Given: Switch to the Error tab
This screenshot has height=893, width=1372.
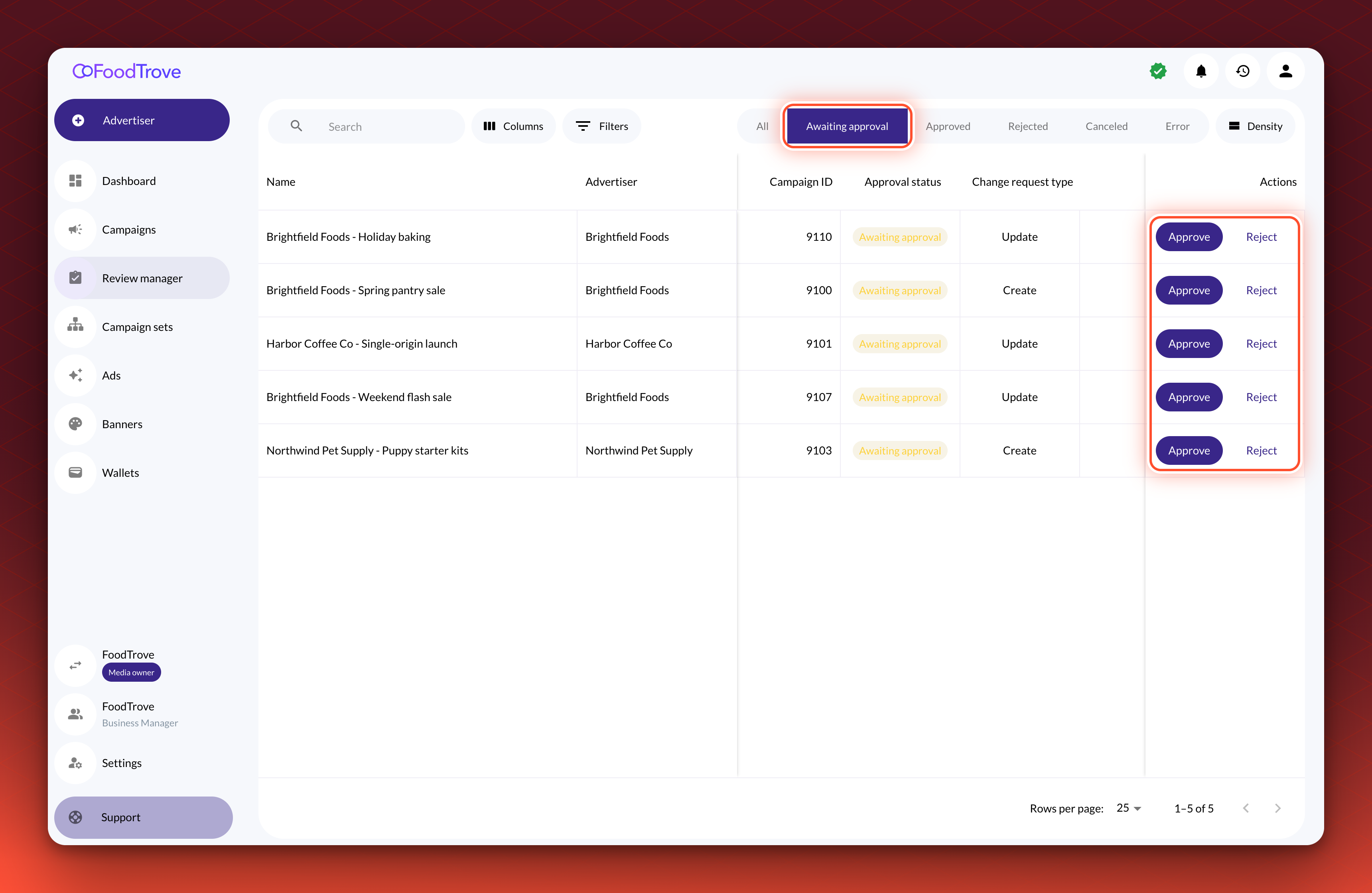Looking at the screenshot, I should [1177, 126].
